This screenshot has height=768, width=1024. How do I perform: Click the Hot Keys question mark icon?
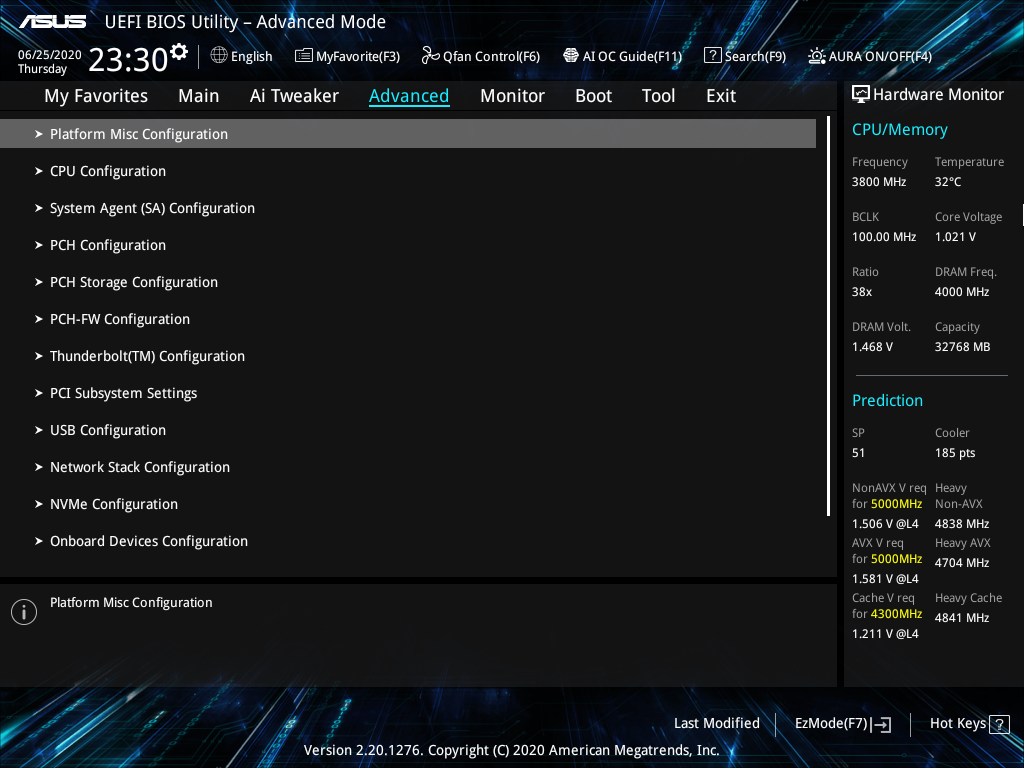coord(999,724)
